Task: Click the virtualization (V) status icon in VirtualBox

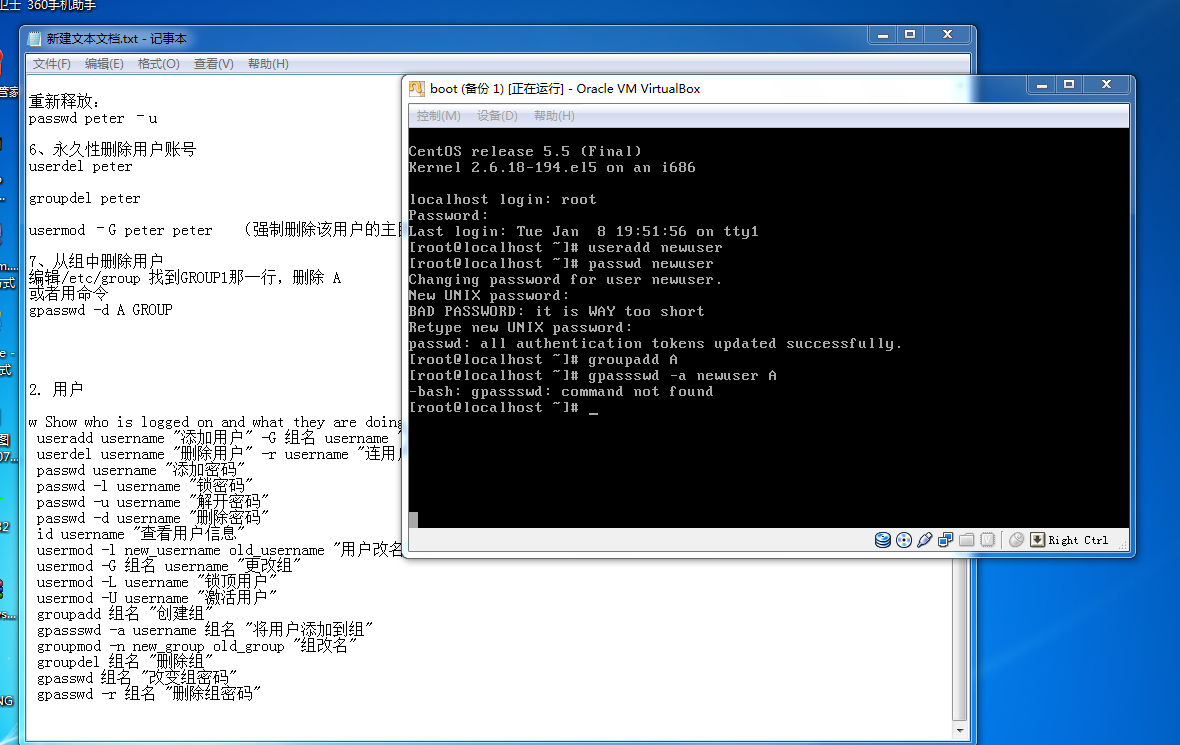Action: coord(988,540)
